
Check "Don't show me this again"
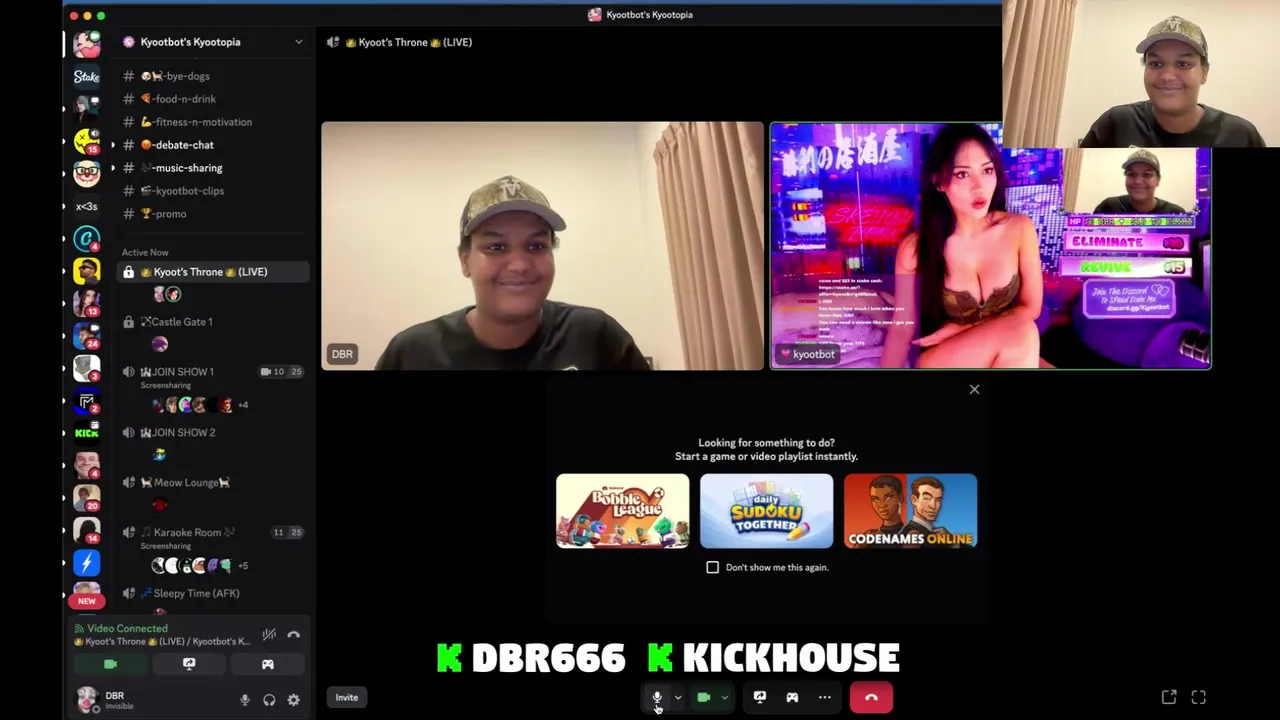[713, 567]
